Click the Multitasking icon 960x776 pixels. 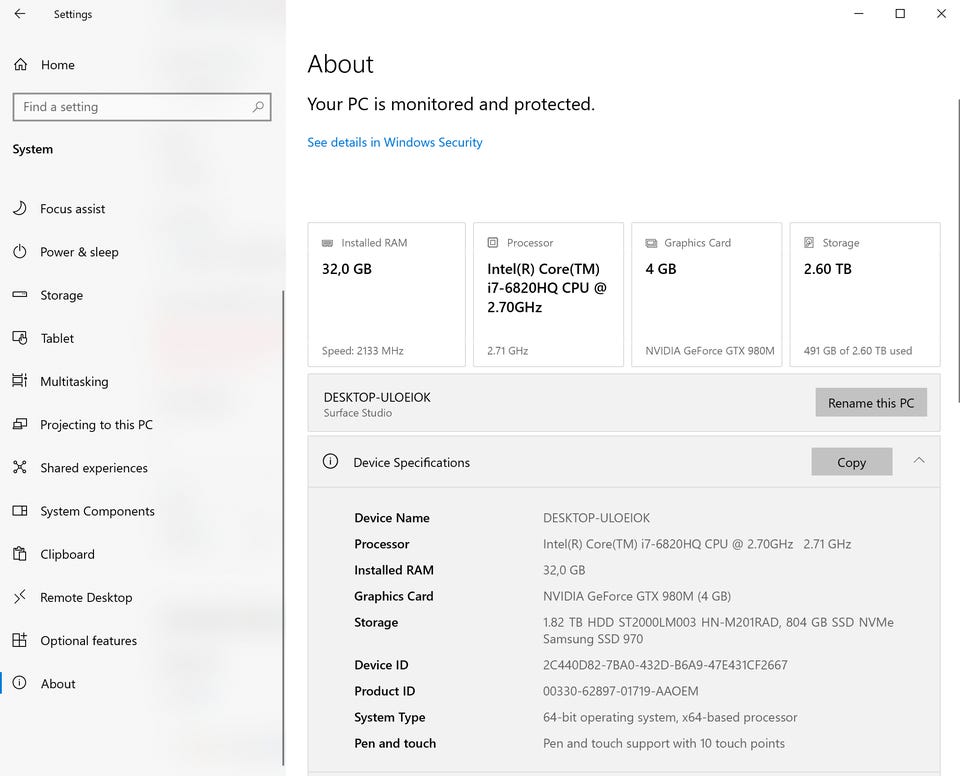coord(20,381)
